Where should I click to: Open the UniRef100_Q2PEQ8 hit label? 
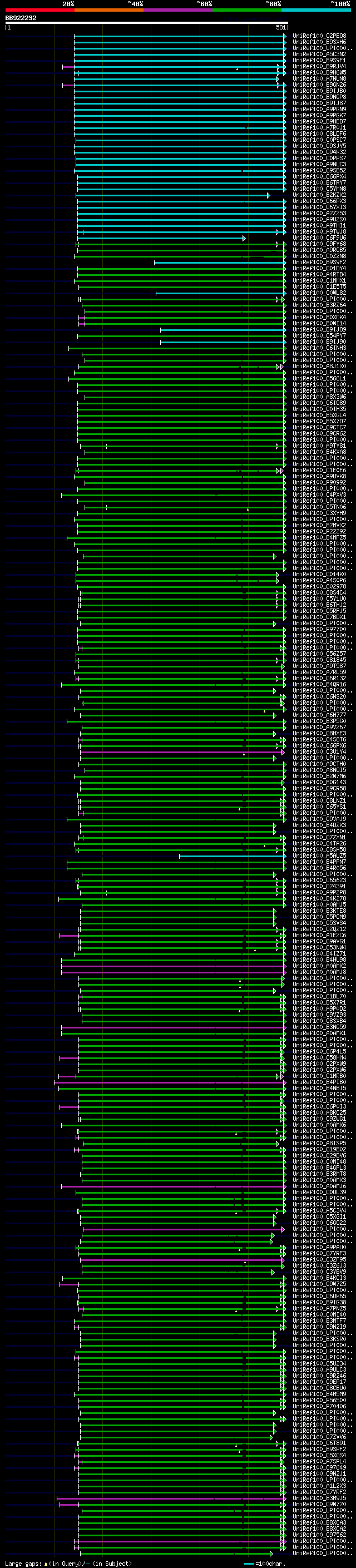(x=319, y=36)
